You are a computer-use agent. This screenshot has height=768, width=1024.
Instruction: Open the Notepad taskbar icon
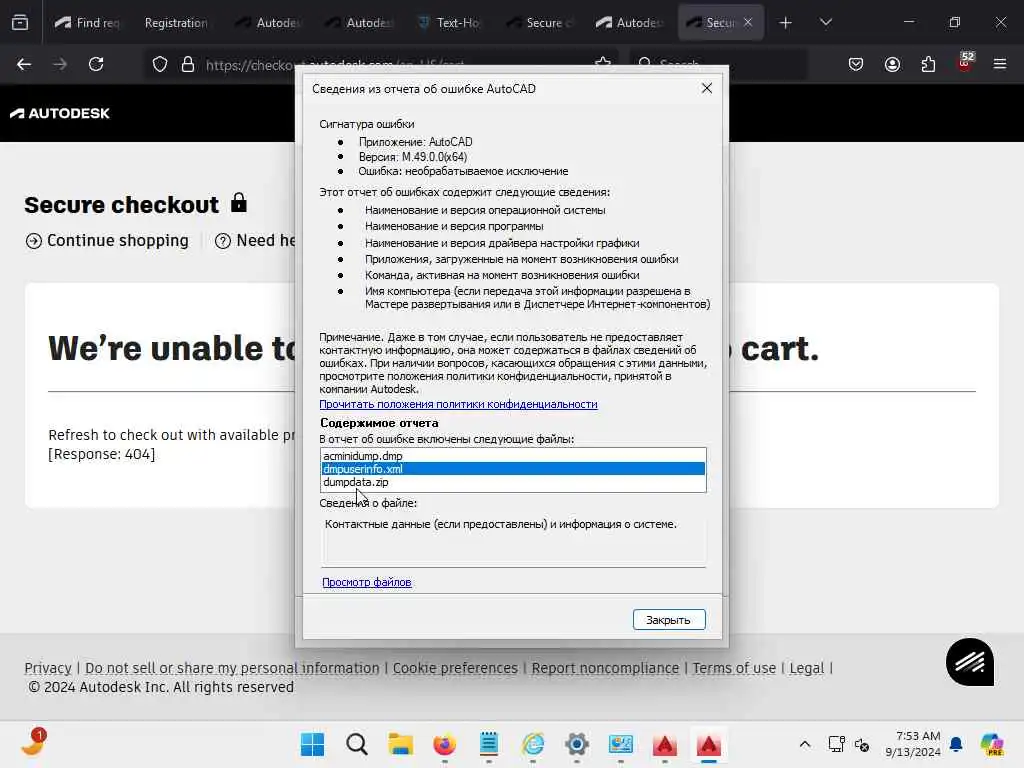(x=488, y=744)
